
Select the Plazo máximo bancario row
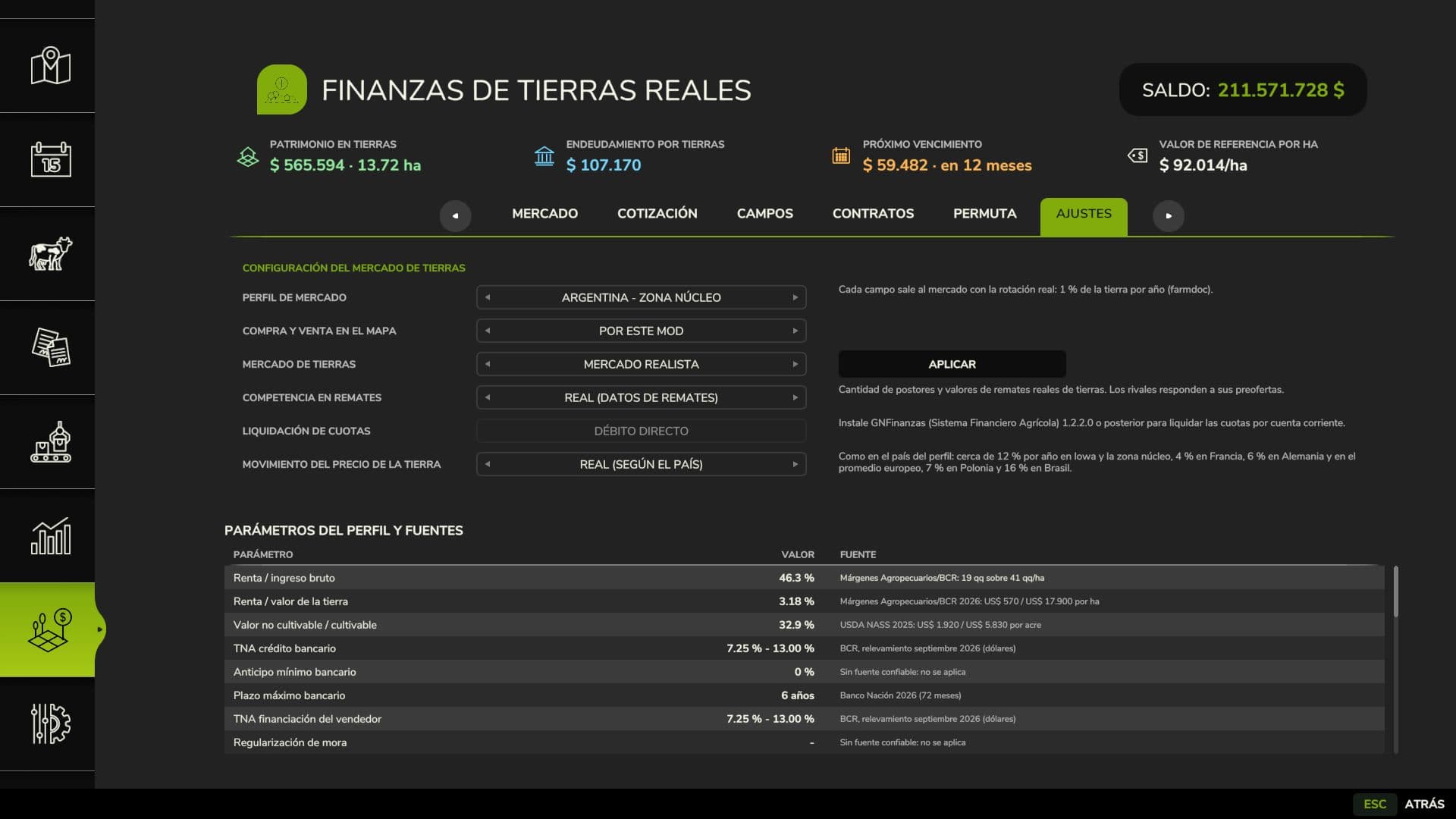805,695
